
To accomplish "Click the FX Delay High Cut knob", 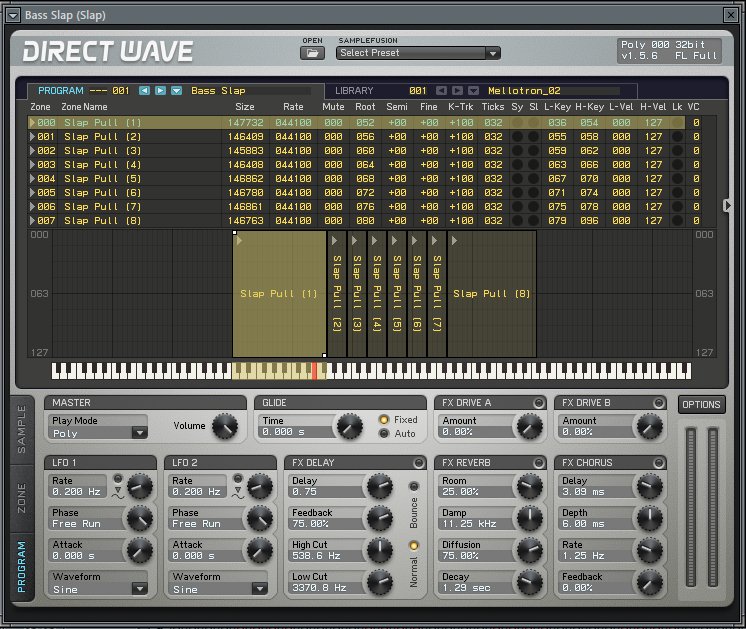I will [380, 550].
